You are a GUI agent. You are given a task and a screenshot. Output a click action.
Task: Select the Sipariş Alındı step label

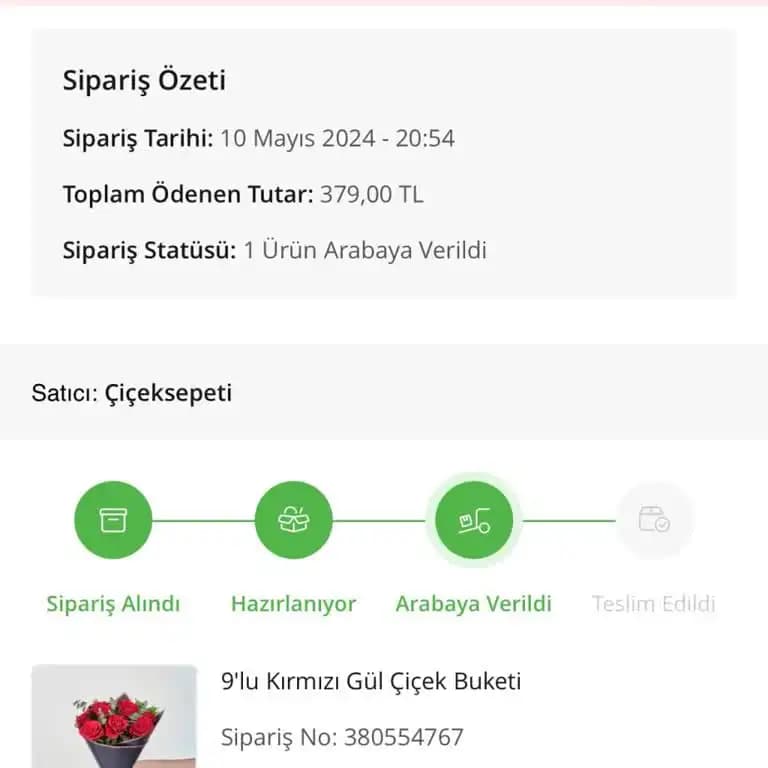click(x=113, y=604)
